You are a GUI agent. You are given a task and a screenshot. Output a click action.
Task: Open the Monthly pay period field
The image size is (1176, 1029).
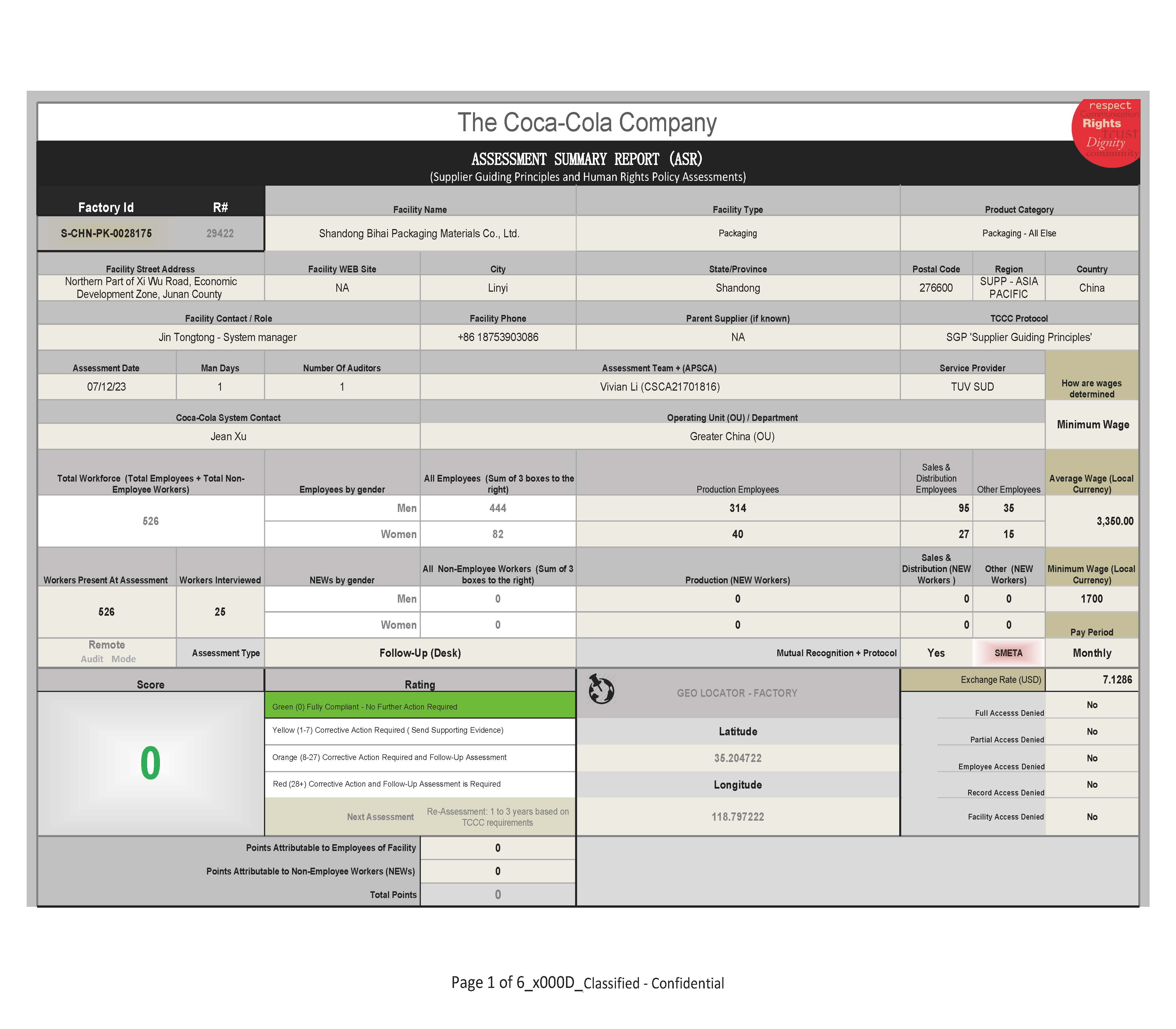click(1091, 653)
